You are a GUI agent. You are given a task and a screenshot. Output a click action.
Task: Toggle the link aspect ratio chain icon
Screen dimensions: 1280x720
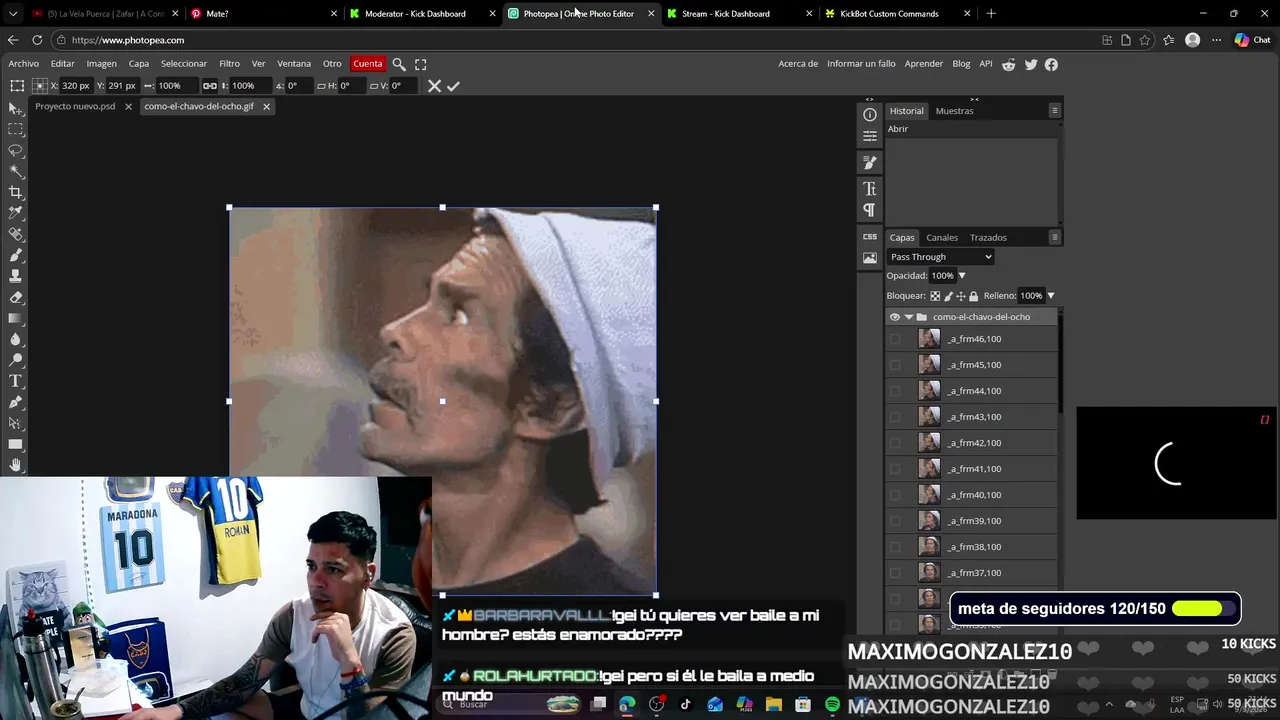pyautogui.click(x=209, y=86)
